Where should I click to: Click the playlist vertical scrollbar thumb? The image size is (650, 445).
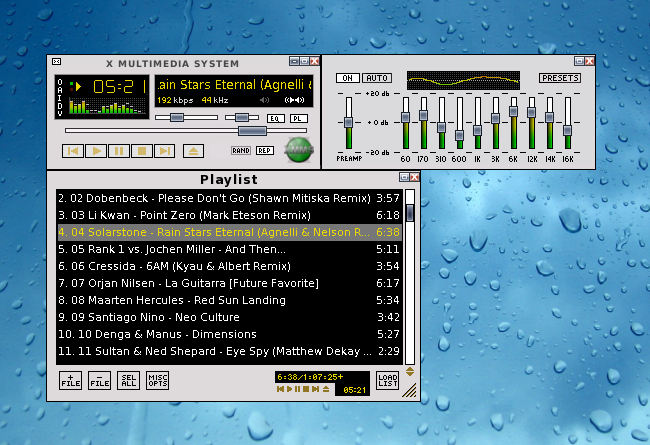(410, 213)
